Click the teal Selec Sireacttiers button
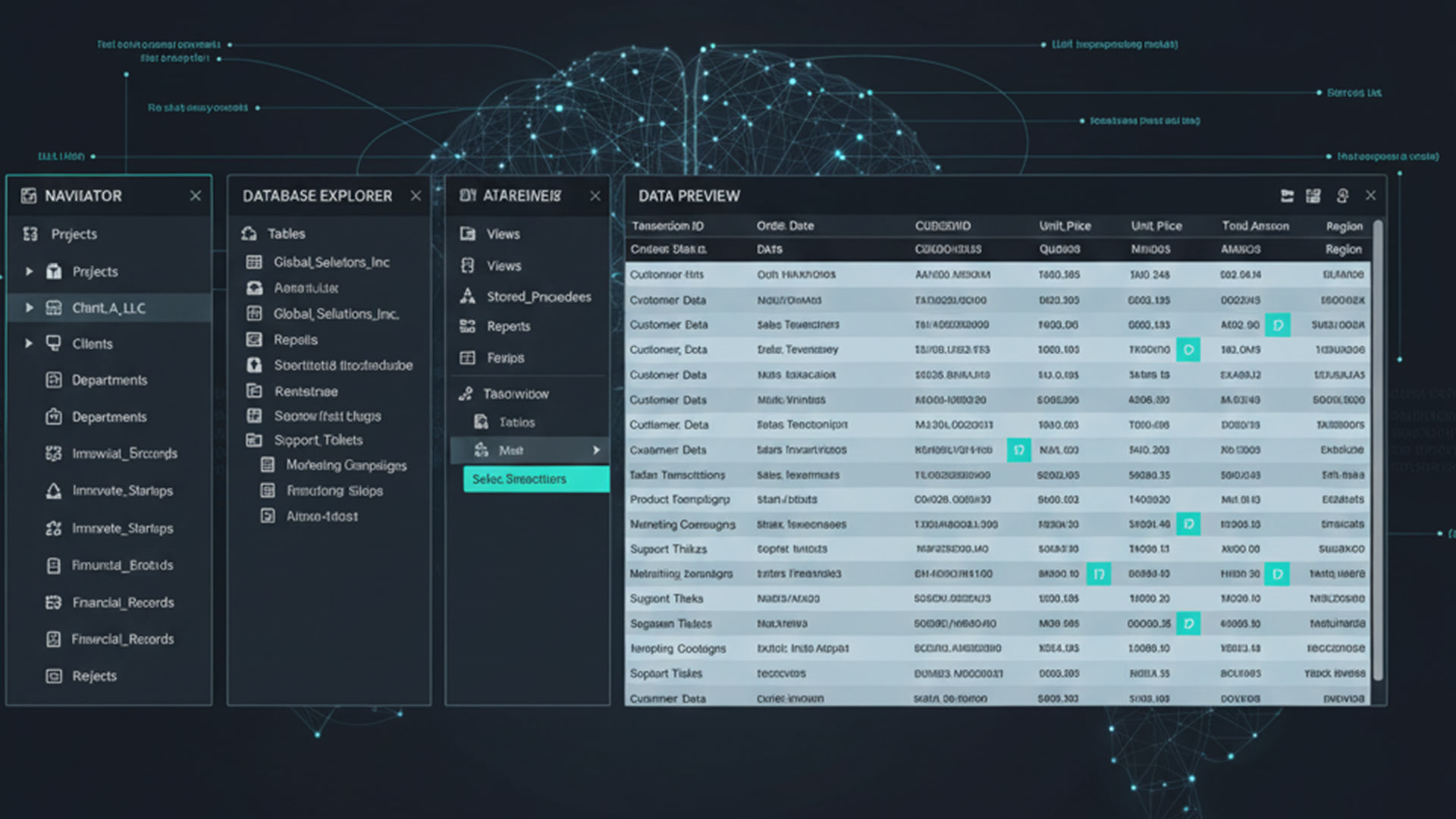Viewport: 1456px width, 819px height. pos(536,479)
